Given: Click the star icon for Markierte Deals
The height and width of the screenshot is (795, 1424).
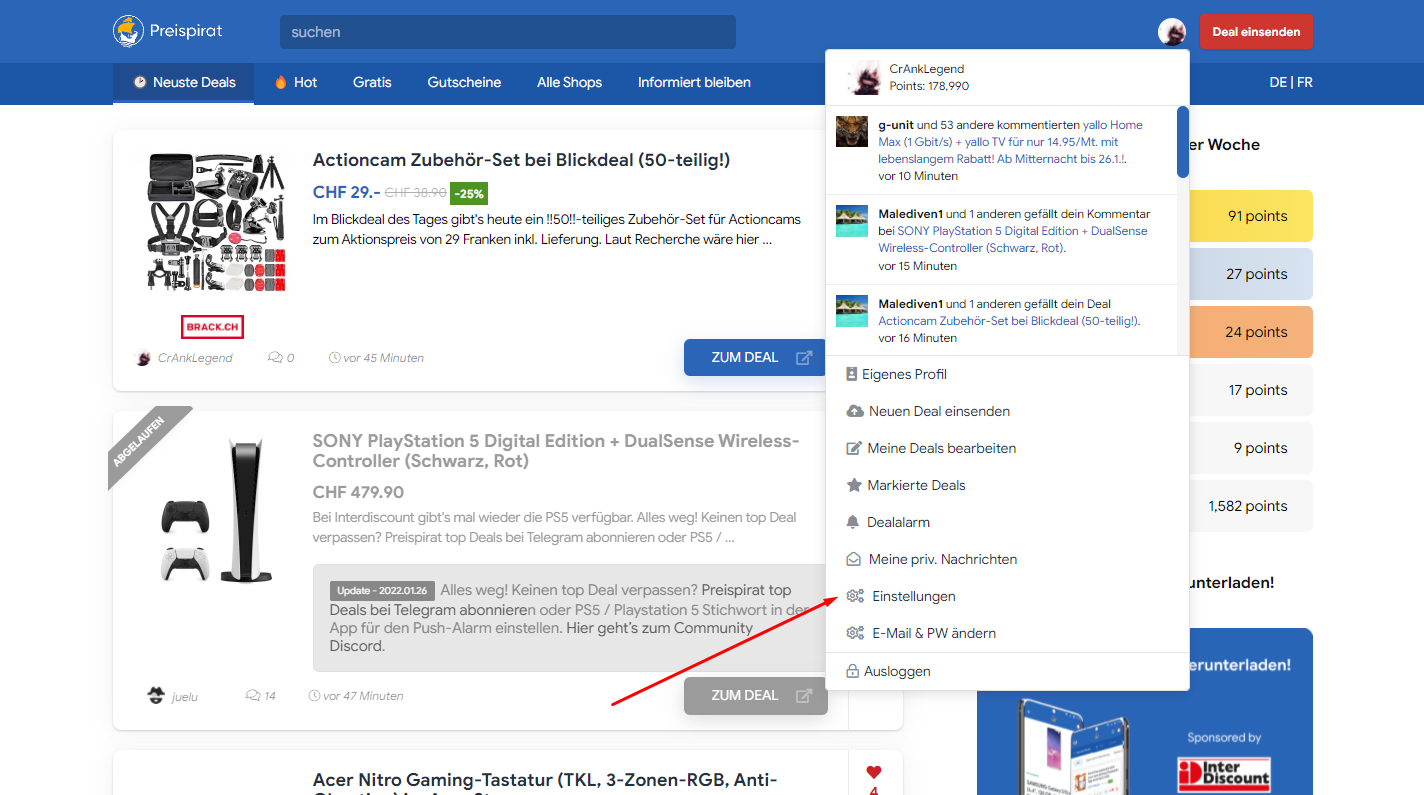Looking at the screenshot, I should click(x=854, y=485).
